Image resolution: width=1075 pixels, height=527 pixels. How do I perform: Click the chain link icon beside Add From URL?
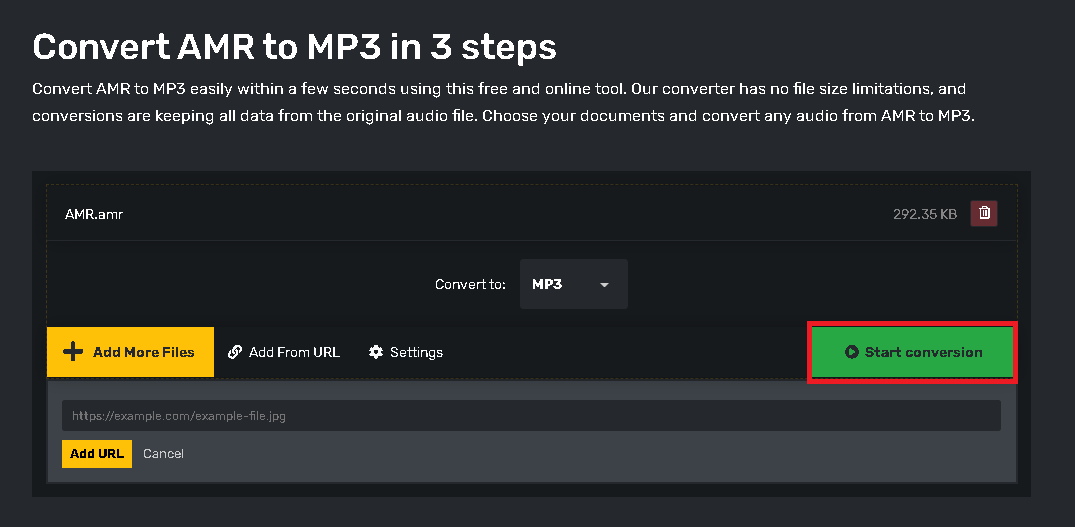tap(235, 352)
